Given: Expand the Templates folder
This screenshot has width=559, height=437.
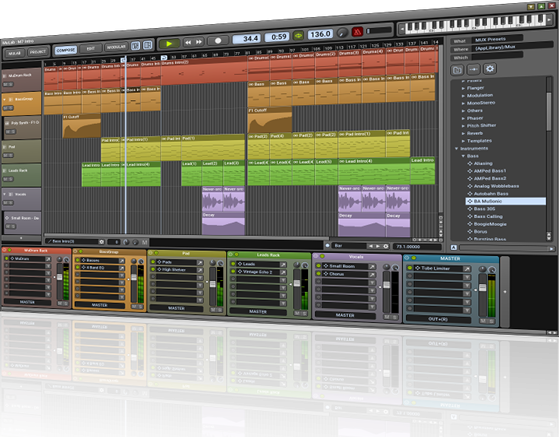Looking at the screenshot, I should pyautogui.click(x=463, y=141).
